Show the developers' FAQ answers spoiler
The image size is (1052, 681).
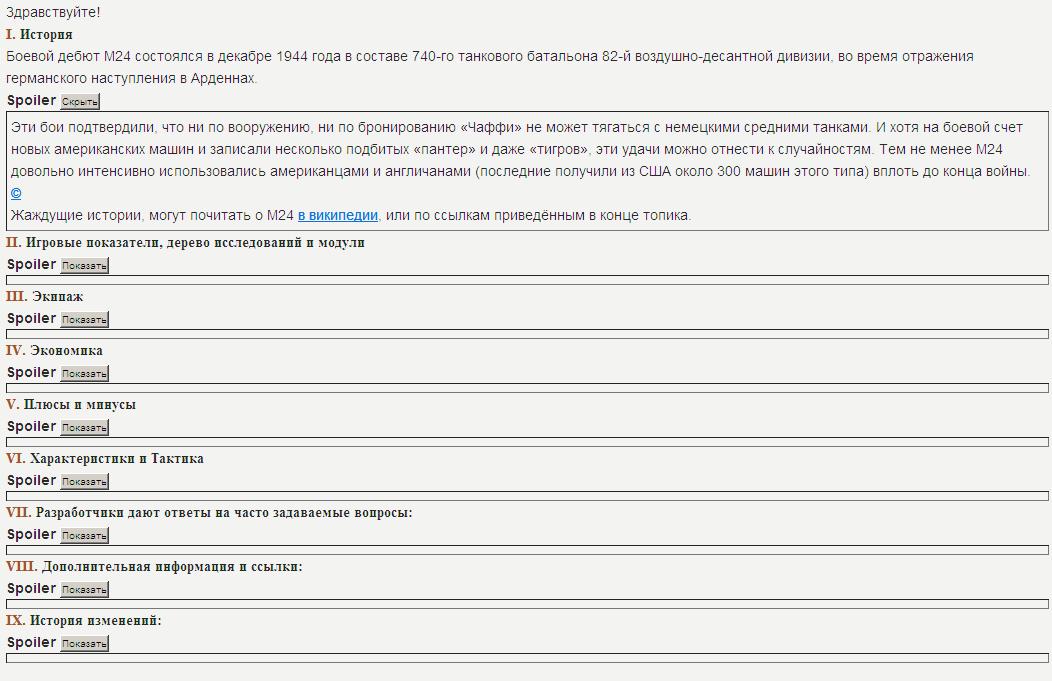tap(84, 536)
